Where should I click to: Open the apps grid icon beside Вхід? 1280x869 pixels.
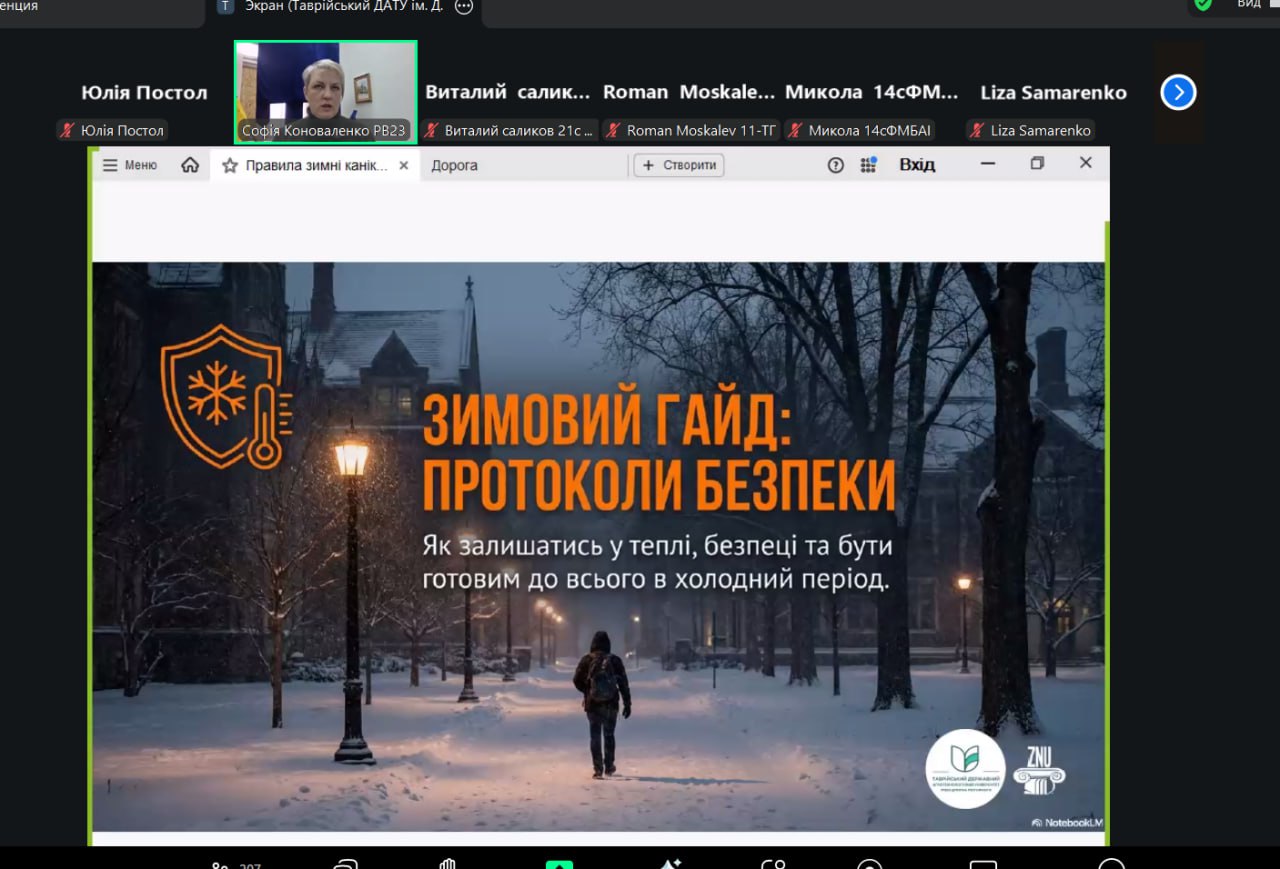[x=868, y=165]
